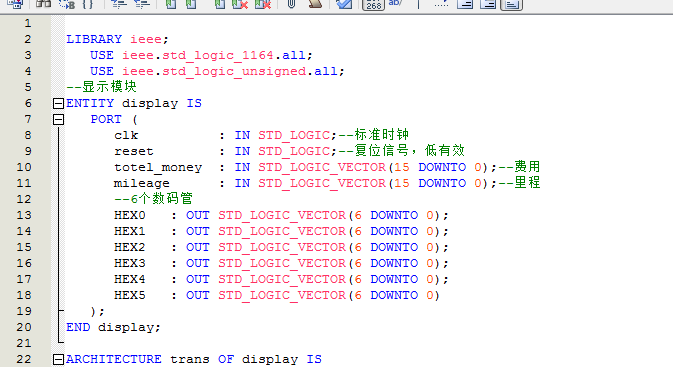Click the Find binoculars icon in the toolbar
Screen dimensions: 673x367
(43, 4)
